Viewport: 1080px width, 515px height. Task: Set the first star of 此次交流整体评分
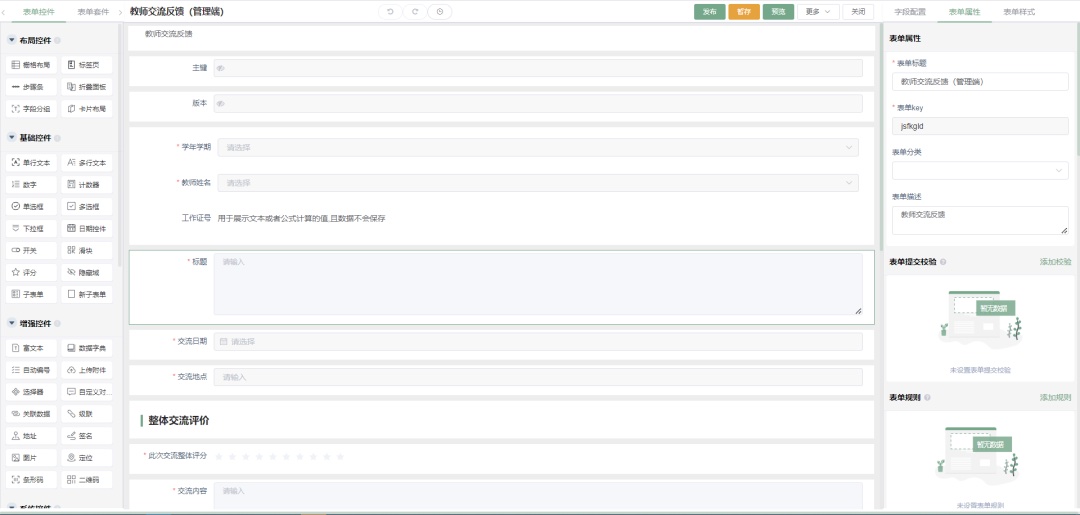[x=220, y=456]
